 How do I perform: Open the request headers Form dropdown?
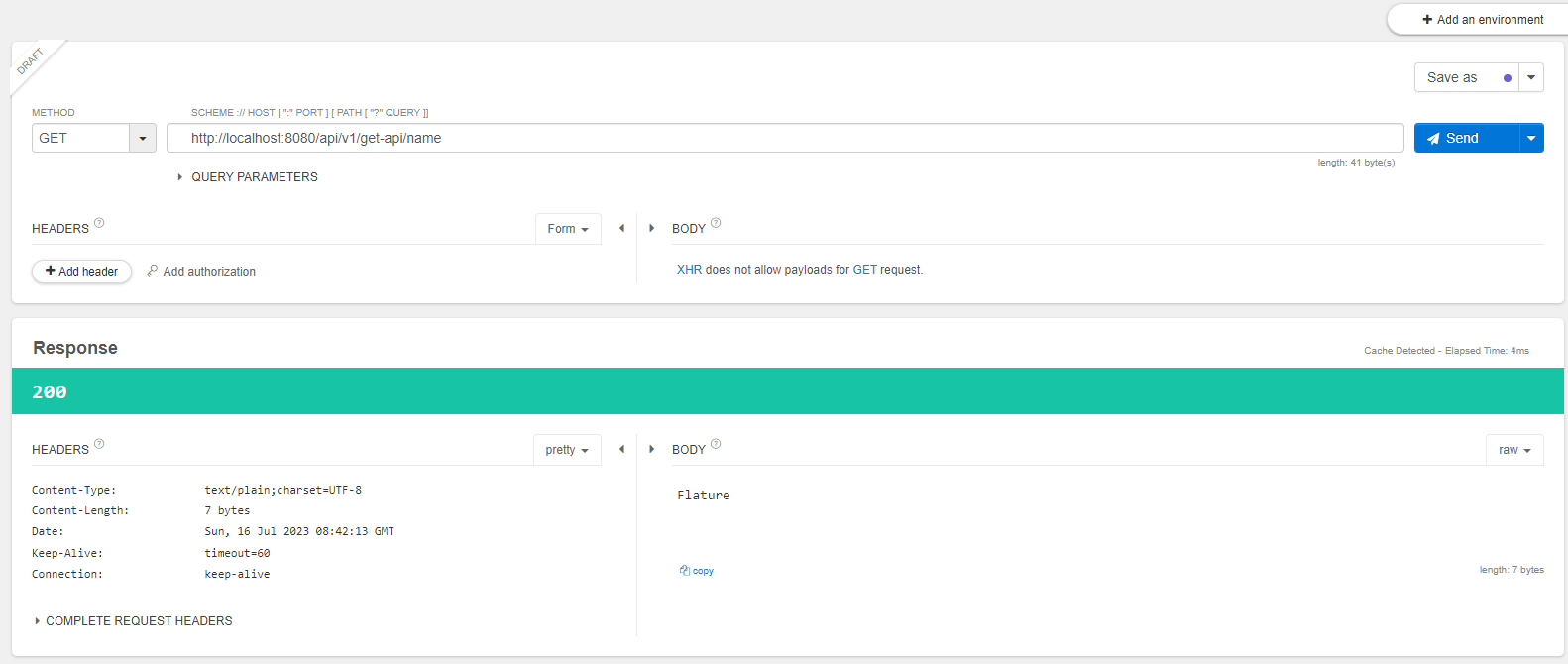[568, 229]
